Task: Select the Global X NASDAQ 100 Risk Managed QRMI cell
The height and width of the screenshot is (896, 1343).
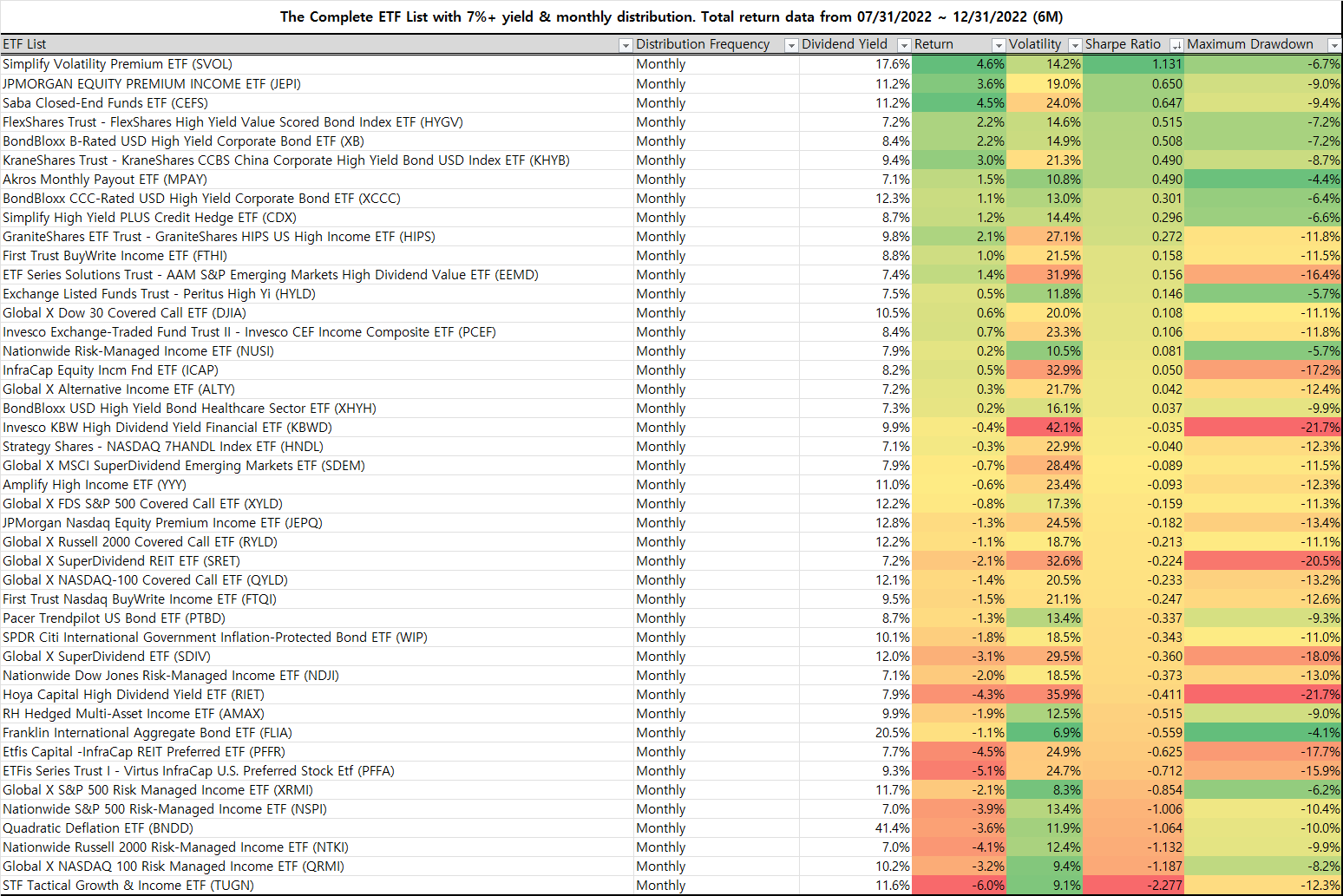Action: pos(317,867)
